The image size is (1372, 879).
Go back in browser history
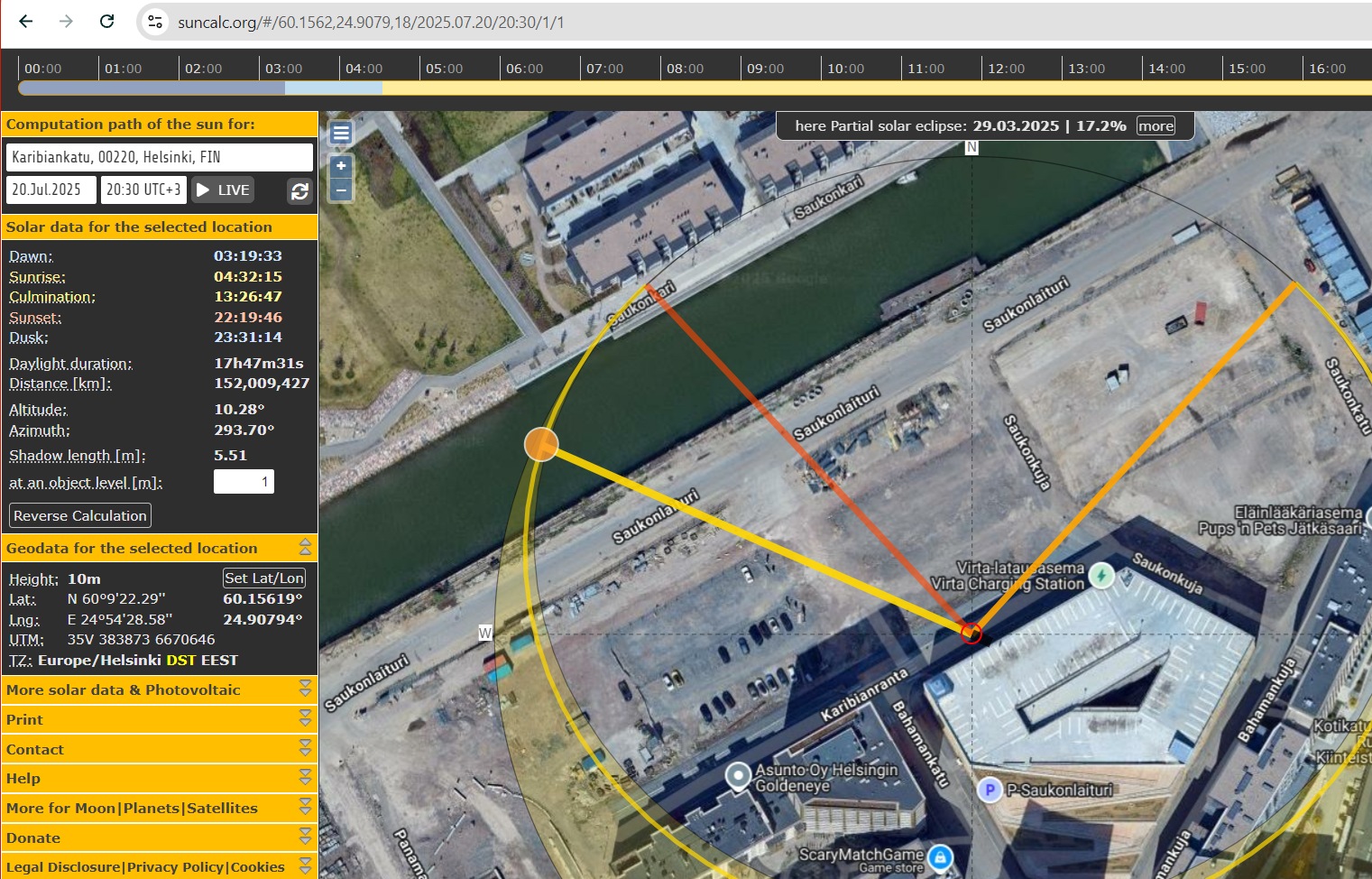(25, 22)
